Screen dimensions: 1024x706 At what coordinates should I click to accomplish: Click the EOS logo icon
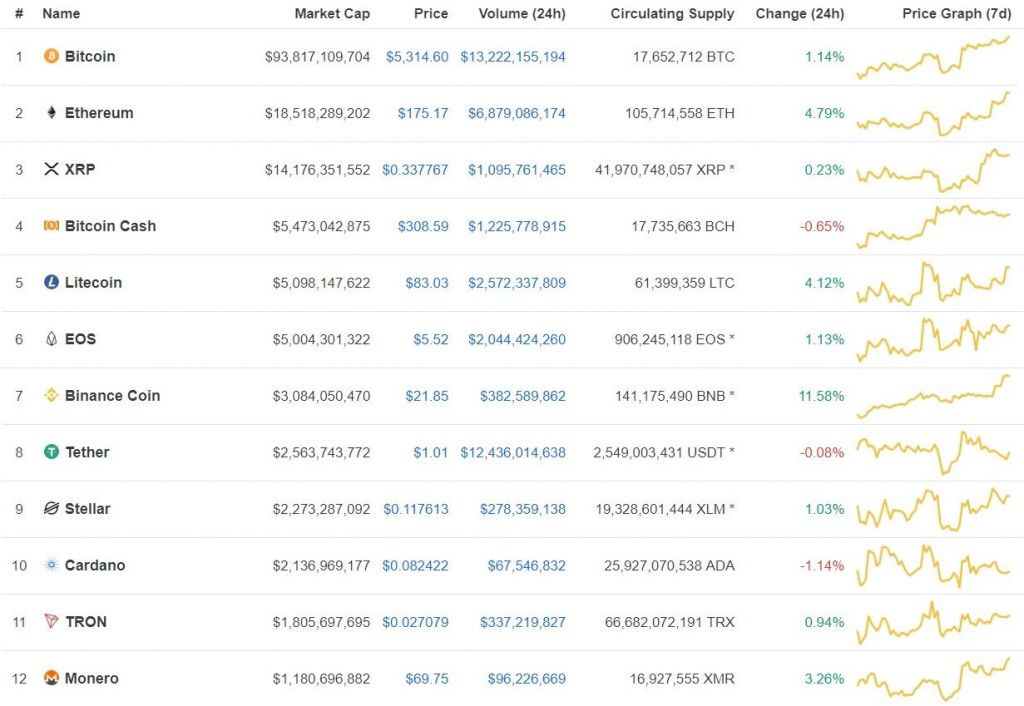point(51,338)
